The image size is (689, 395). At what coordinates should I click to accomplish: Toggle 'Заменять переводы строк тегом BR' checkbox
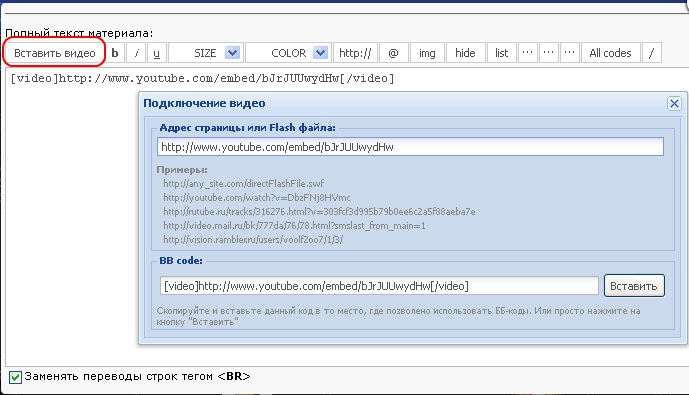pos(15,377)
